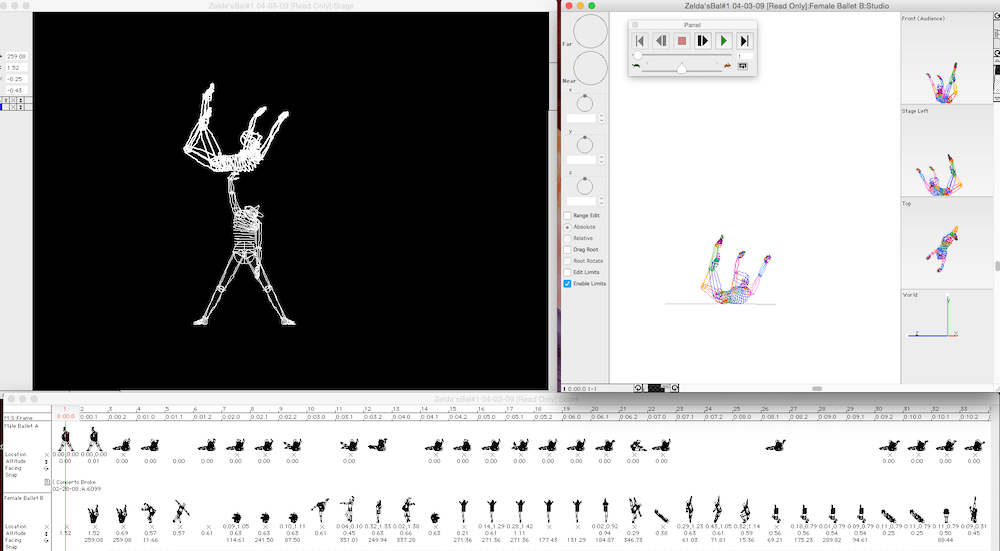Click the playback speed slider handle
This screenshot has height=551, width=1000.
[682, 67]
